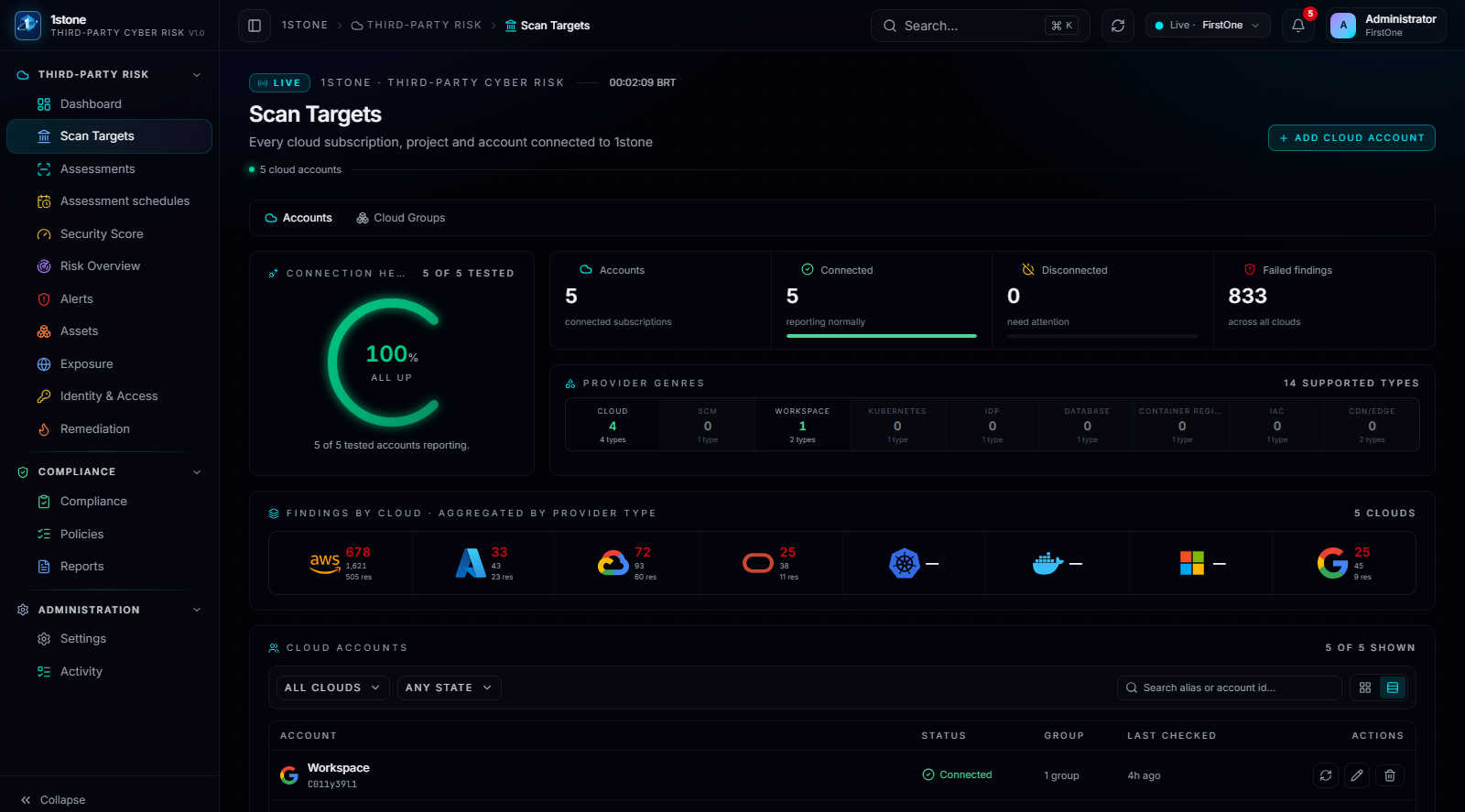Image resolution: width=1465 pixels, height=812 pixels.
Task: Open the Any State filter dropdown
Action: click(x=449, y=687)
